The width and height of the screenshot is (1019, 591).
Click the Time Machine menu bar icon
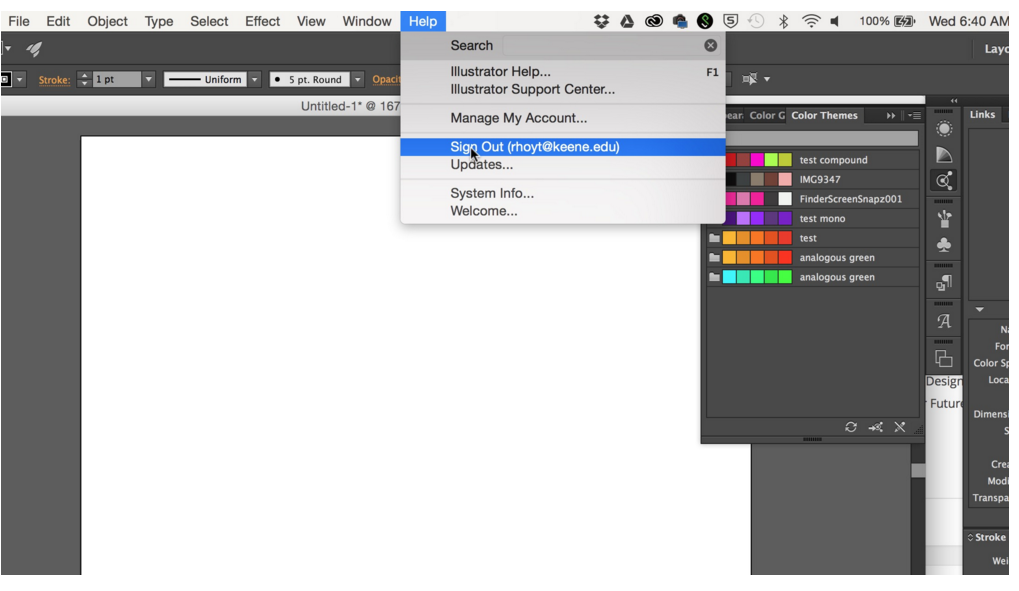pyautogui.click(x=756, y=21)
